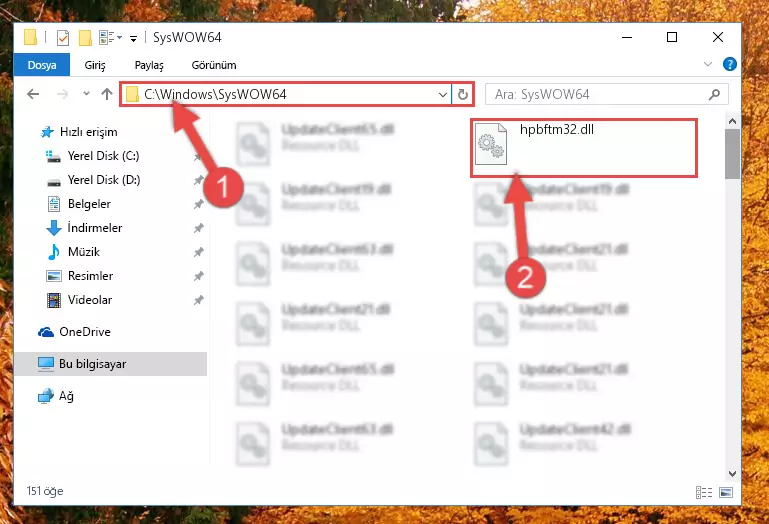Click the address bar showing C:\Windows\SysWOW64
This screenshot has width=769, height=524.
point(285,94)
